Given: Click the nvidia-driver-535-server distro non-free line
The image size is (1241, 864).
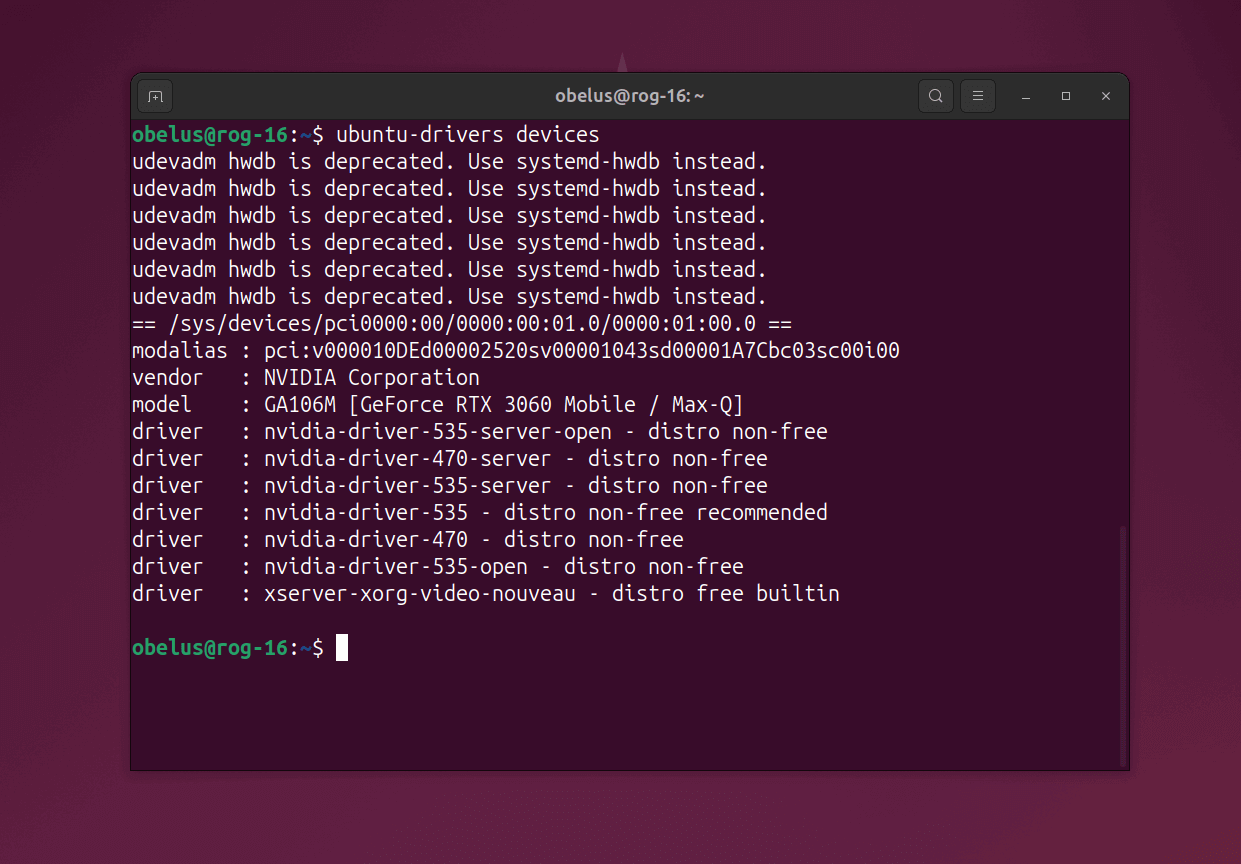Looking at the screenshot, I should click(x=450, y=485).
